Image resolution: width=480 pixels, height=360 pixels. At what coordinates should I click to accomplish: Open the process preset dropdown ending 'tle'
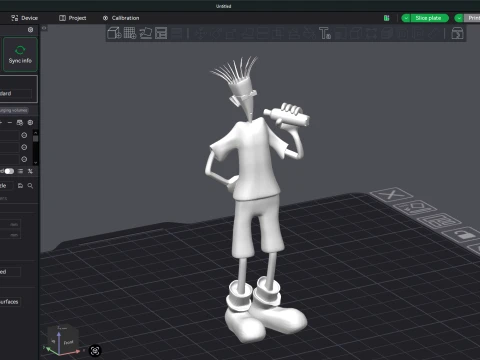tap(6, 186)
